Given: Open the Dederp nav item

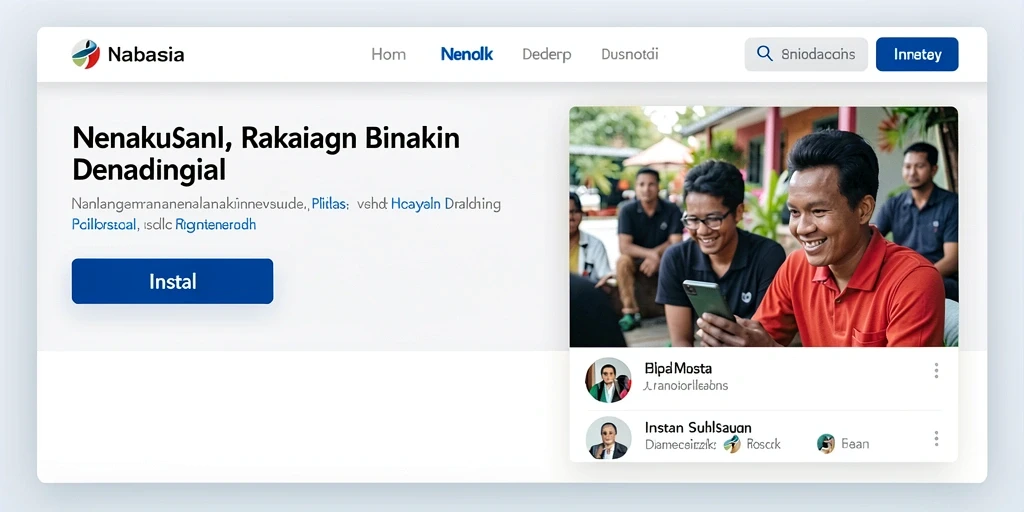Looking at the screenshot, I should (x=547, y=55).
